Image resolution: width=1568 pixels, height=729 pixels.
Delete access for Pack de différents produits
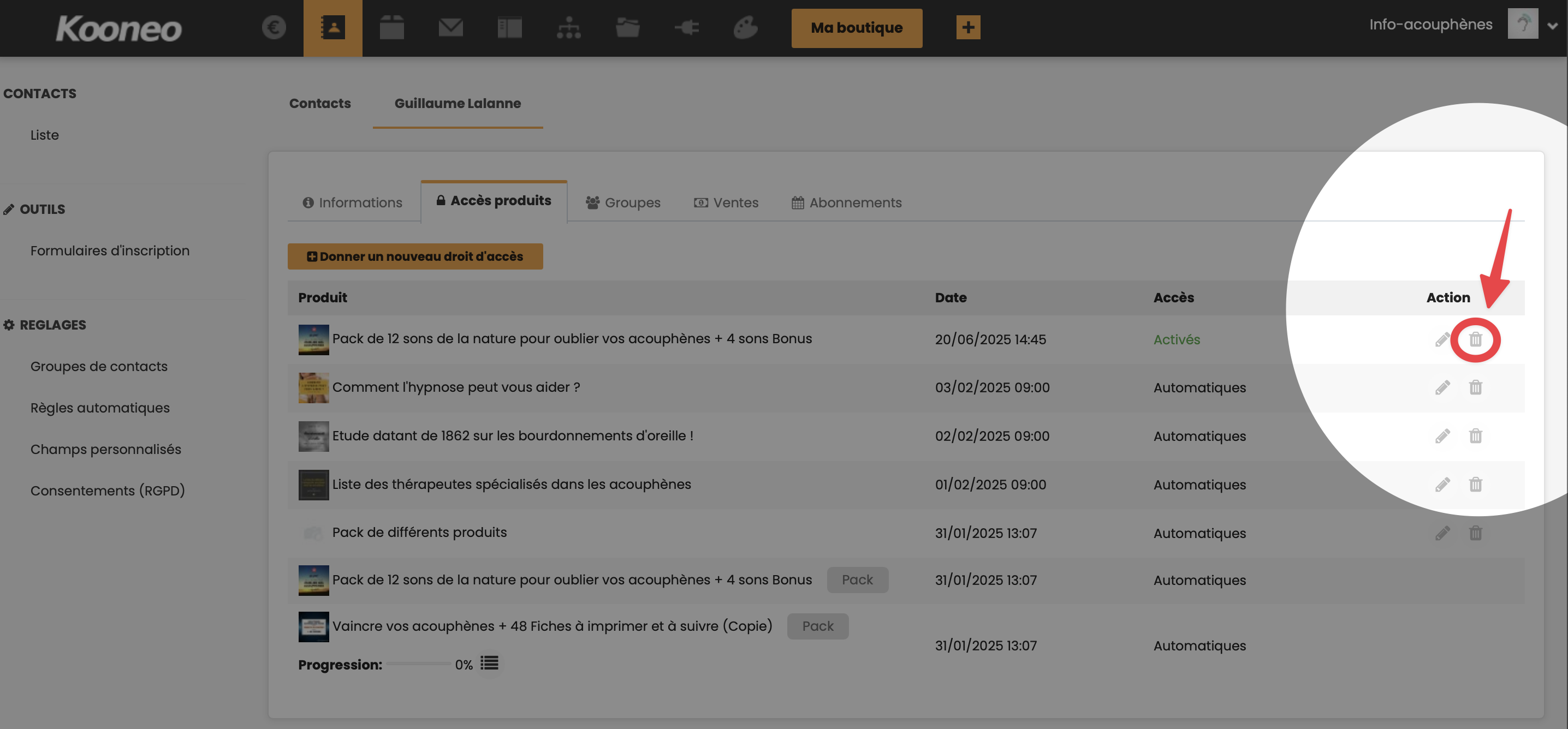[x=1476, y=534]
